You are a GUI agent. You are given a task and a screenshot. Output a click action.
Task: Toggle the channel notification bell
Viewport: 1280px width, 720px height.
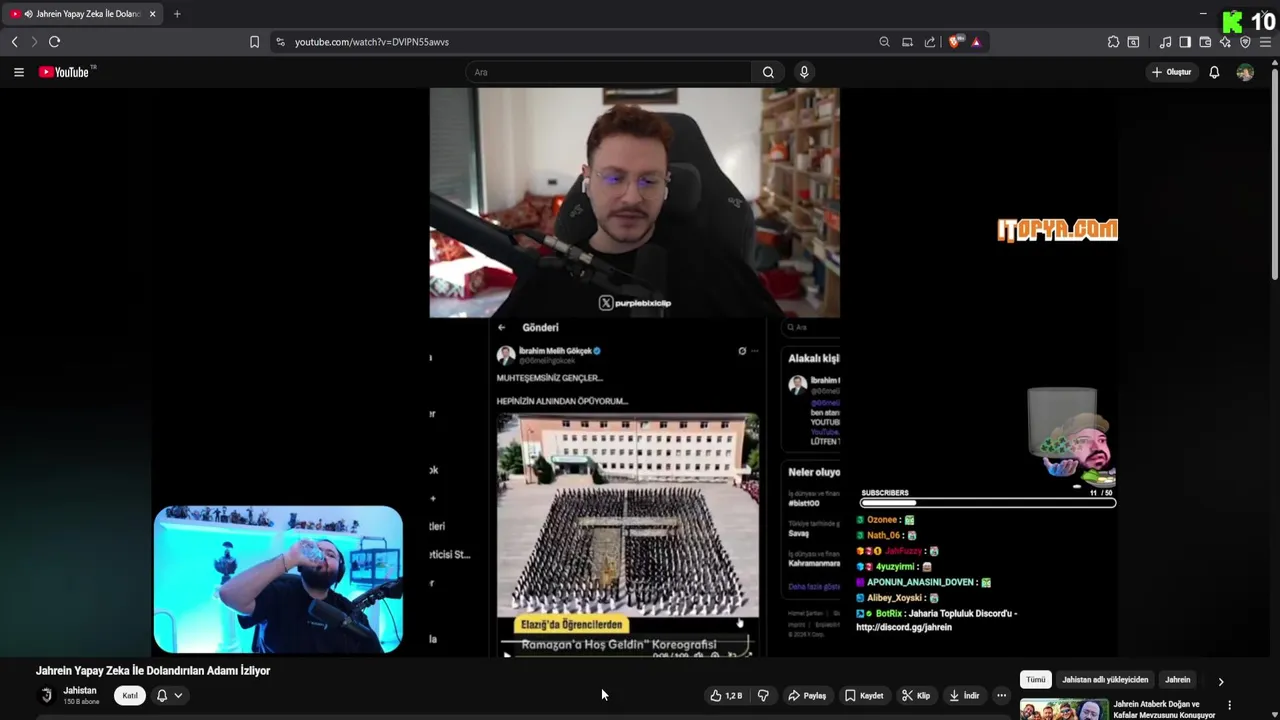click(x=161, y=695)
